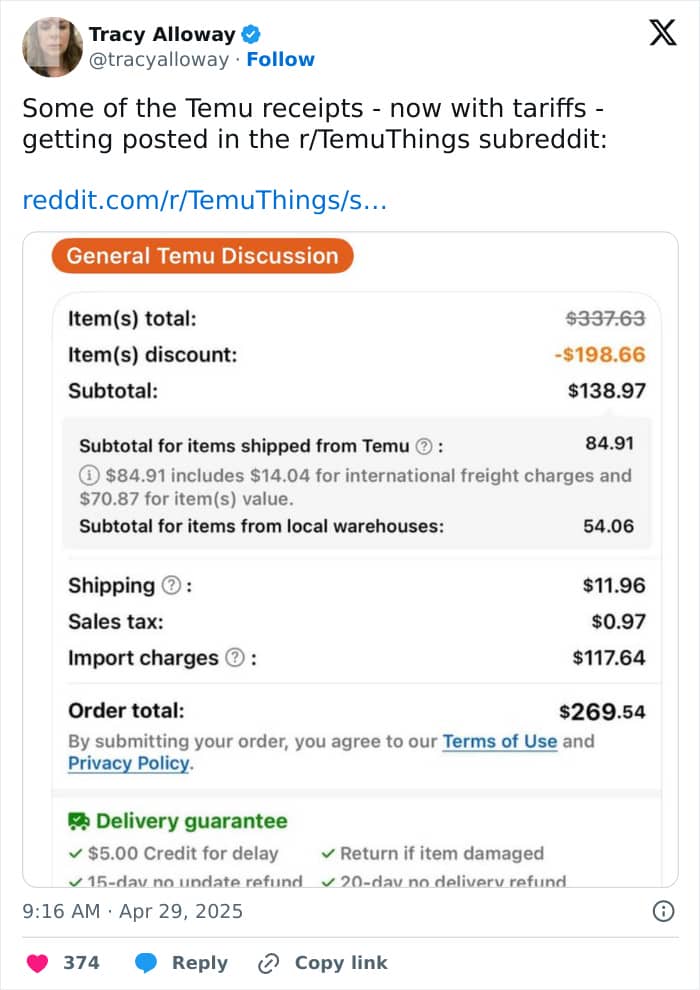Click the green delivery truck icon
This screenshot has height=990, width=700.
pyautogui.click(x=79, y=821)
